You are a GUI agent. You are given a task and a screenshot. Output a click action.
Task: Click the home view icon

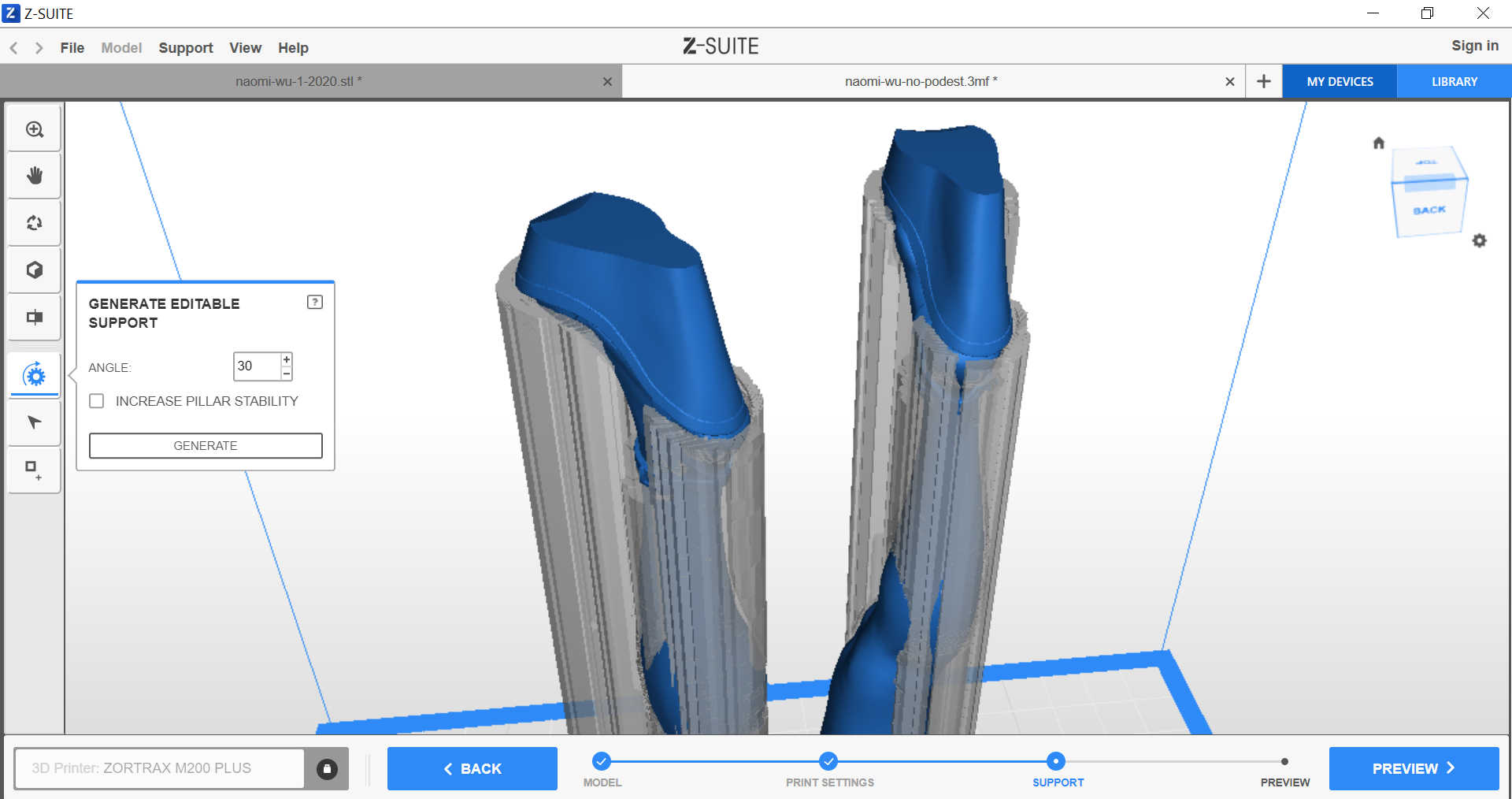pyautogui.click(x=1378, y=143)
